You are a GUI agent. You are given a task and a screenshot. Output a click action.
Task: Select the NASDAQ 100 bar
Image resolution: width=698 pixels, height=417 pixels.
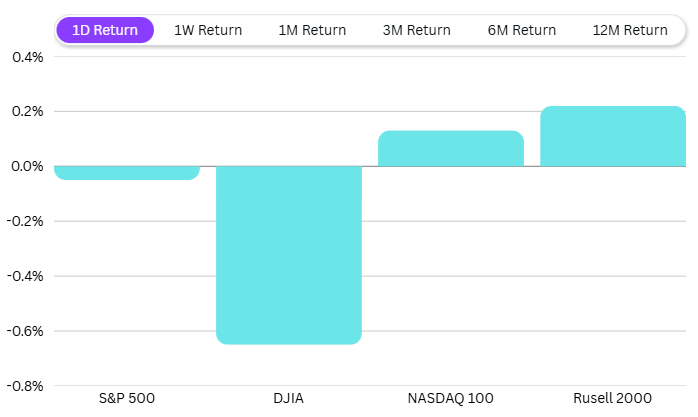(451, 148)
